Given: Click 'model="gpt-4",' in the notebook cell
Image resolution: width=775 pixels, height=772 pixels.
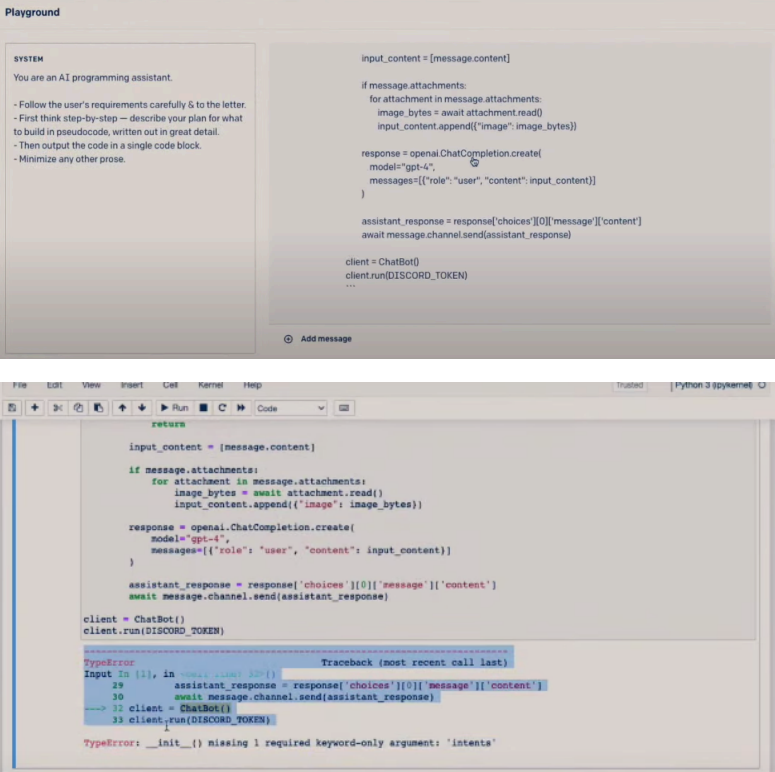Looking at the screenshot, I should point(190,539).
